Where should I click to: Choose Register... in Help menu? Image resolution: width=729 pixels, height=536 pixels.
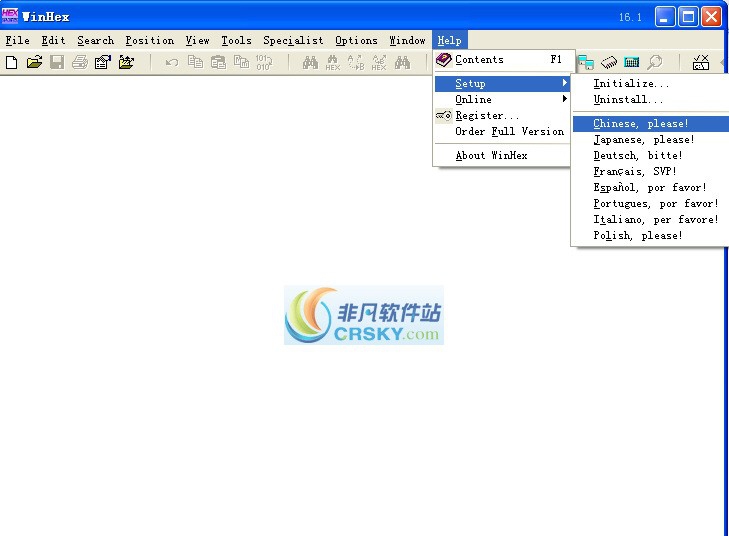click(502, 115)
